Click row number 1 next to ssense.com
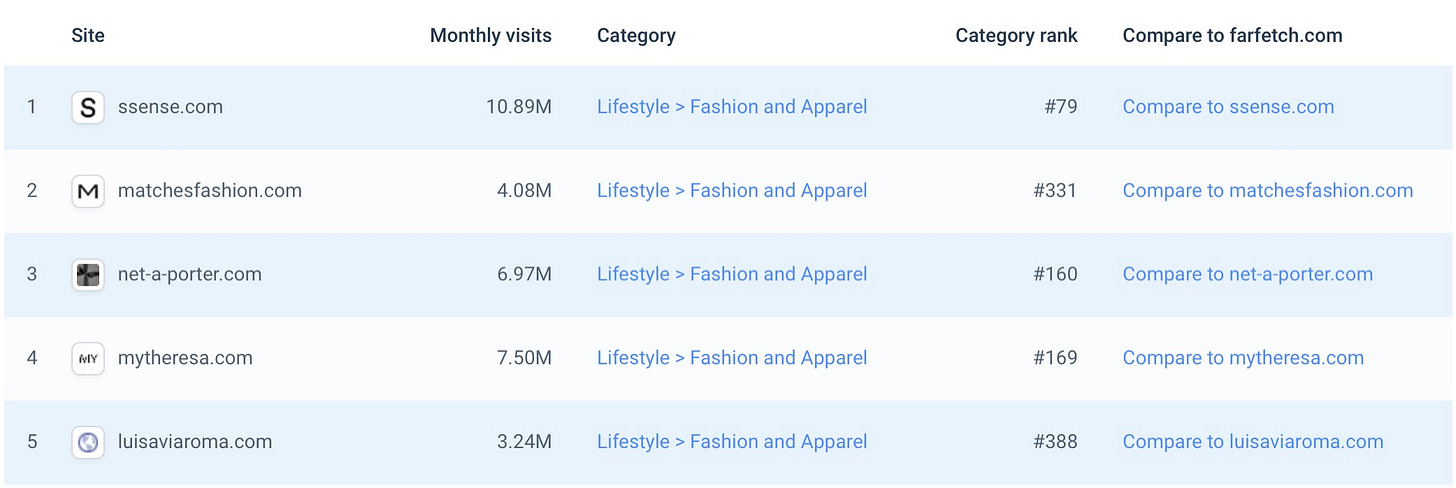The width and height of the screenshot is (1456, 488). point(32,107)
